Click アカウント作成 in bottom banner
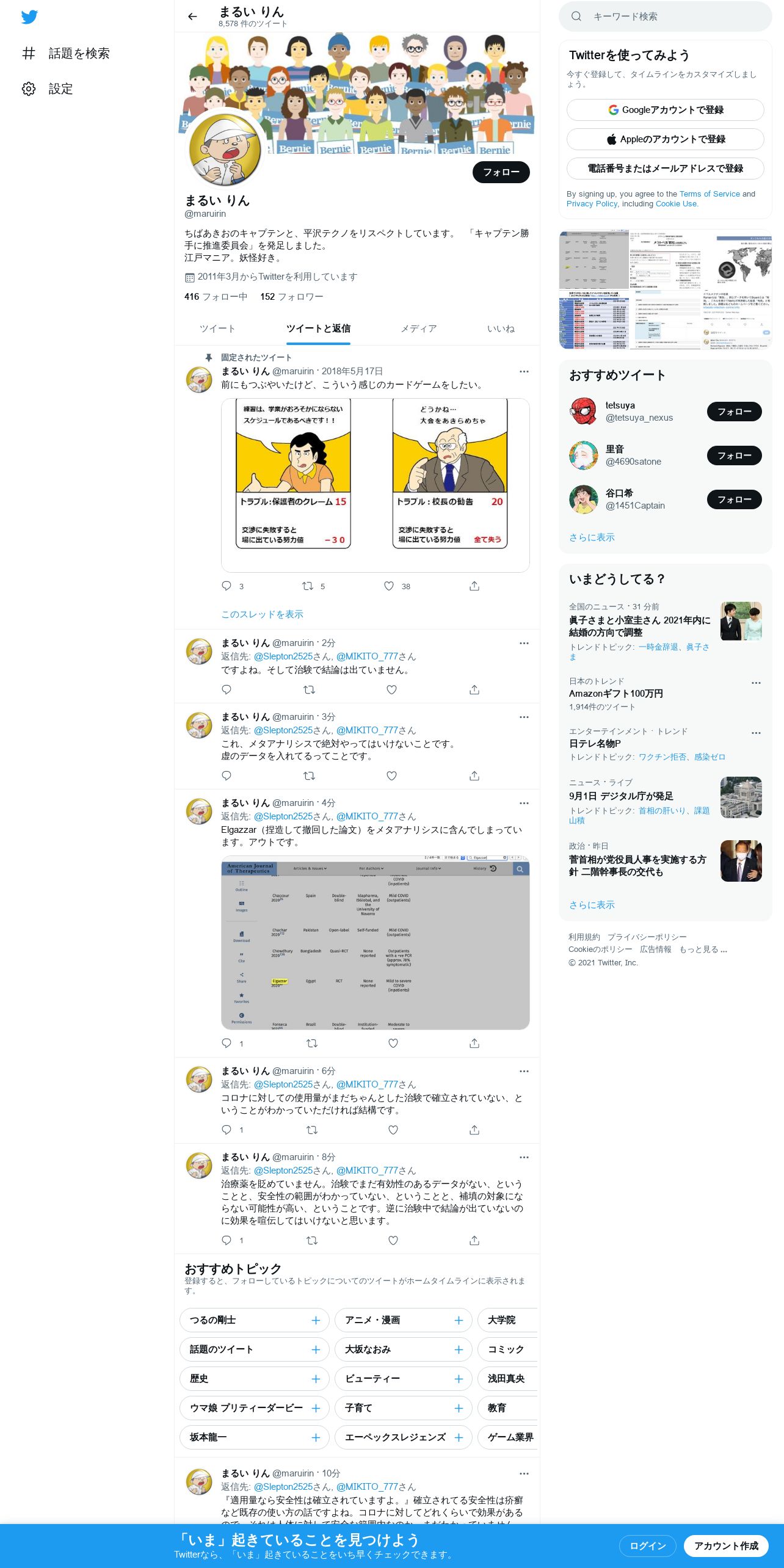This screenshot has width=784, height=1568. tap(726, 1545)
